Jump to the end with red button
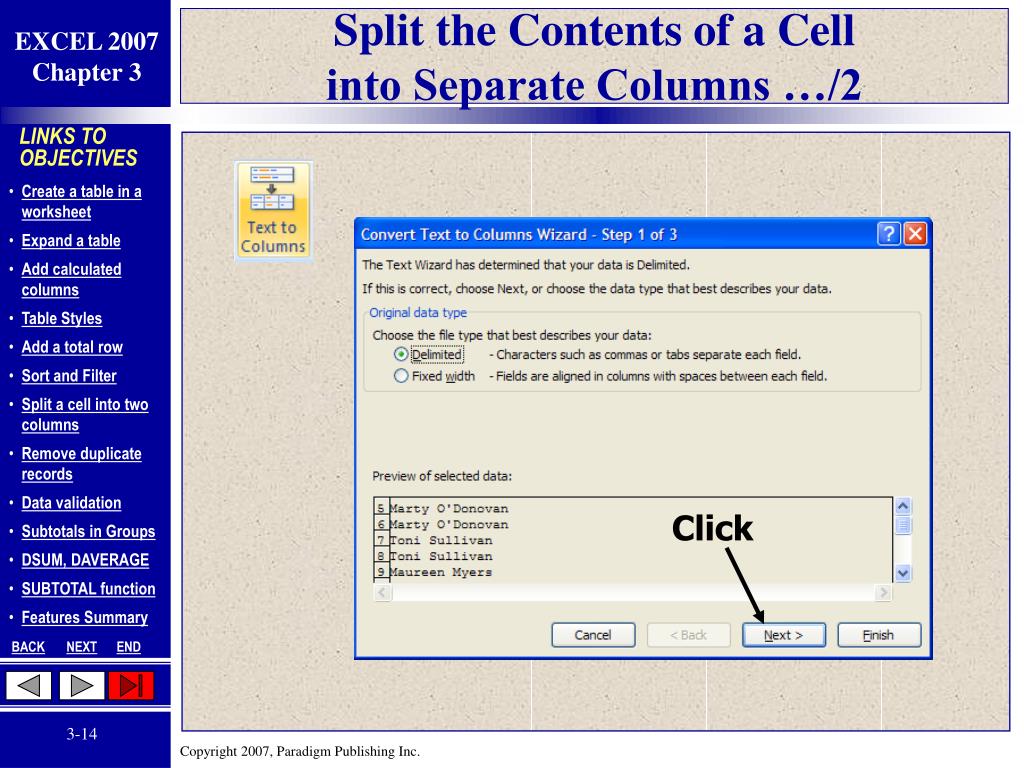 coord(131,686)
